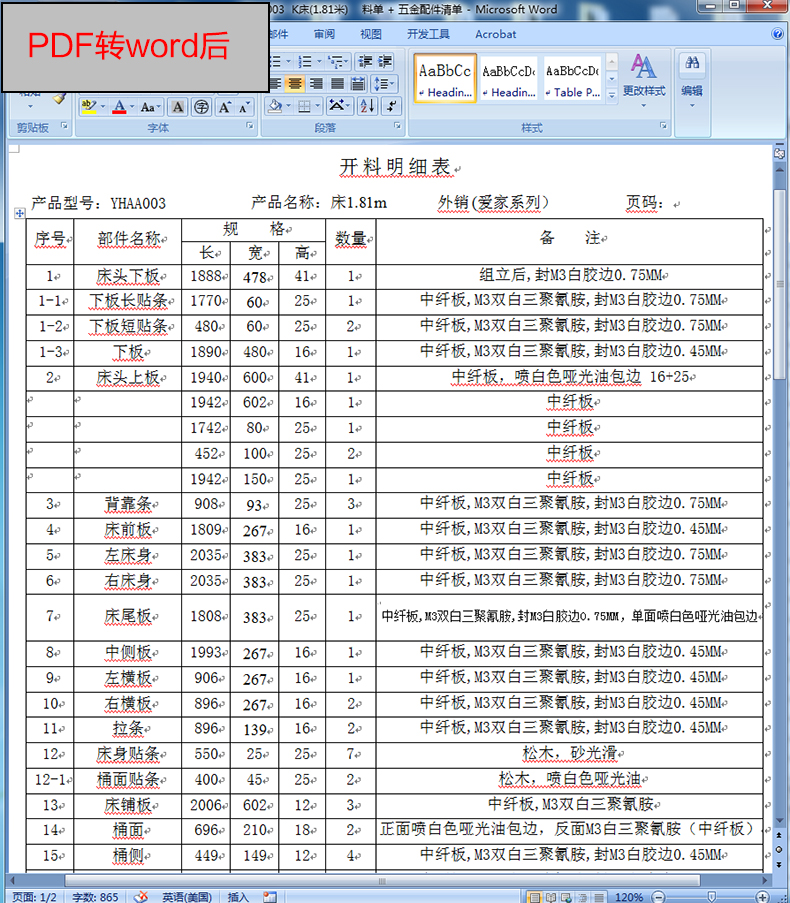
Task: Apply the Table P... style
Action: [x=572, y=79]
